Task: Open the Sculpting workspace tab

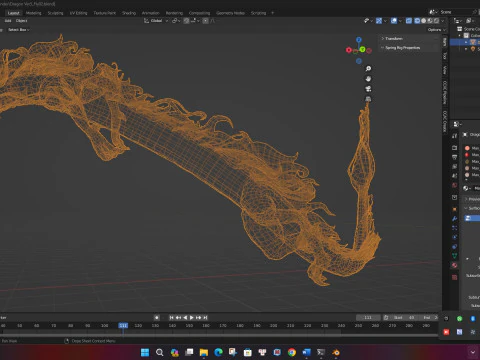Action: tap(55, 13)
